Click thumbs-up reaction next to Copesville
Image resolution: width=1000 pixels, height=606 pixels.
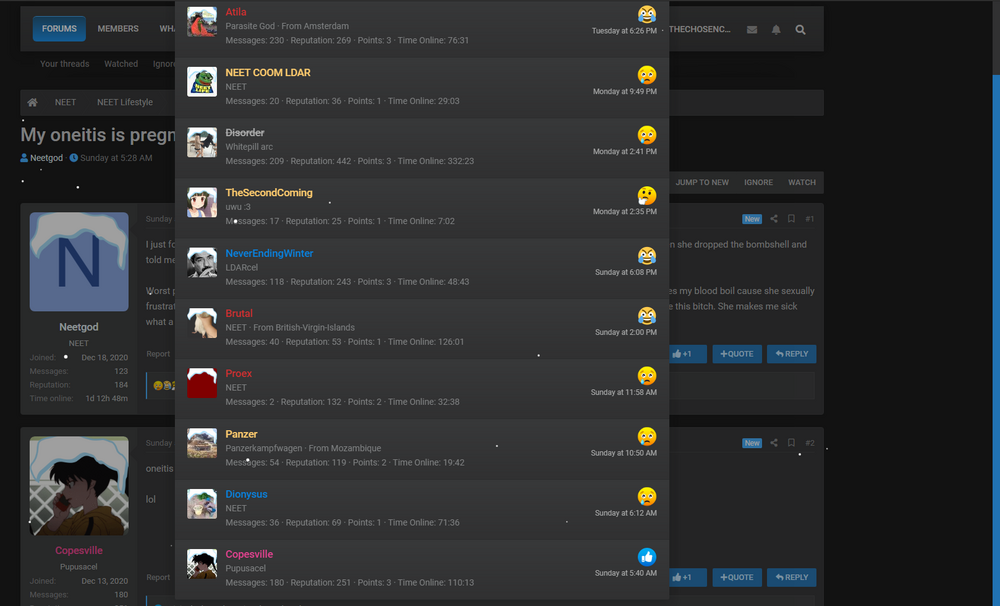[647, 557]
